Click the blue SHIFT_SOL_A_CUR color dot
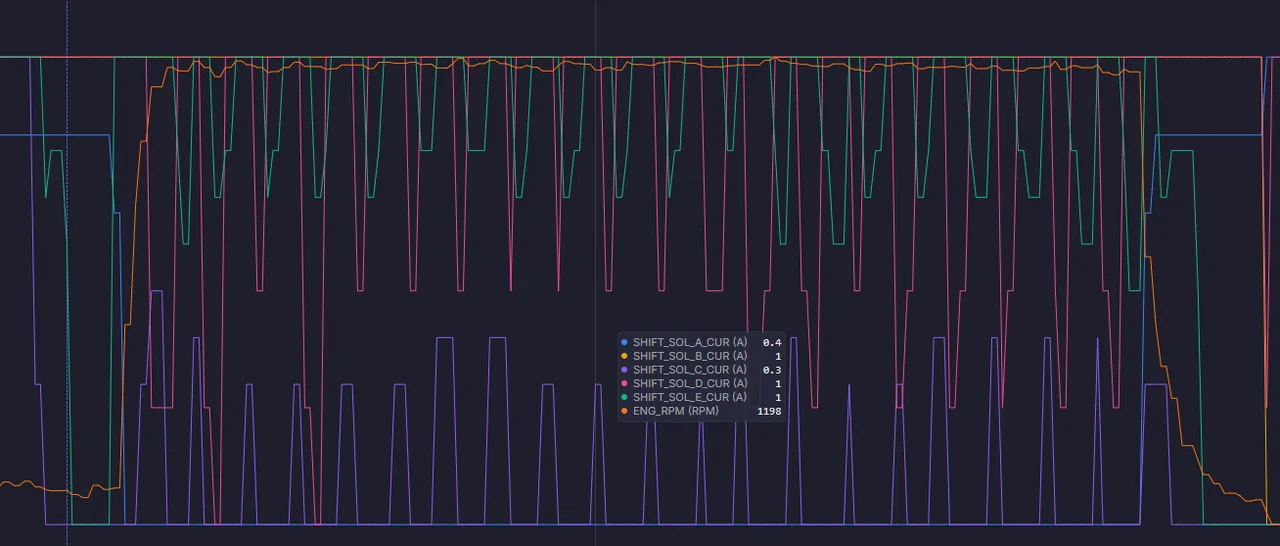This screenshot has height=546, width=1280. coord(625,342)
